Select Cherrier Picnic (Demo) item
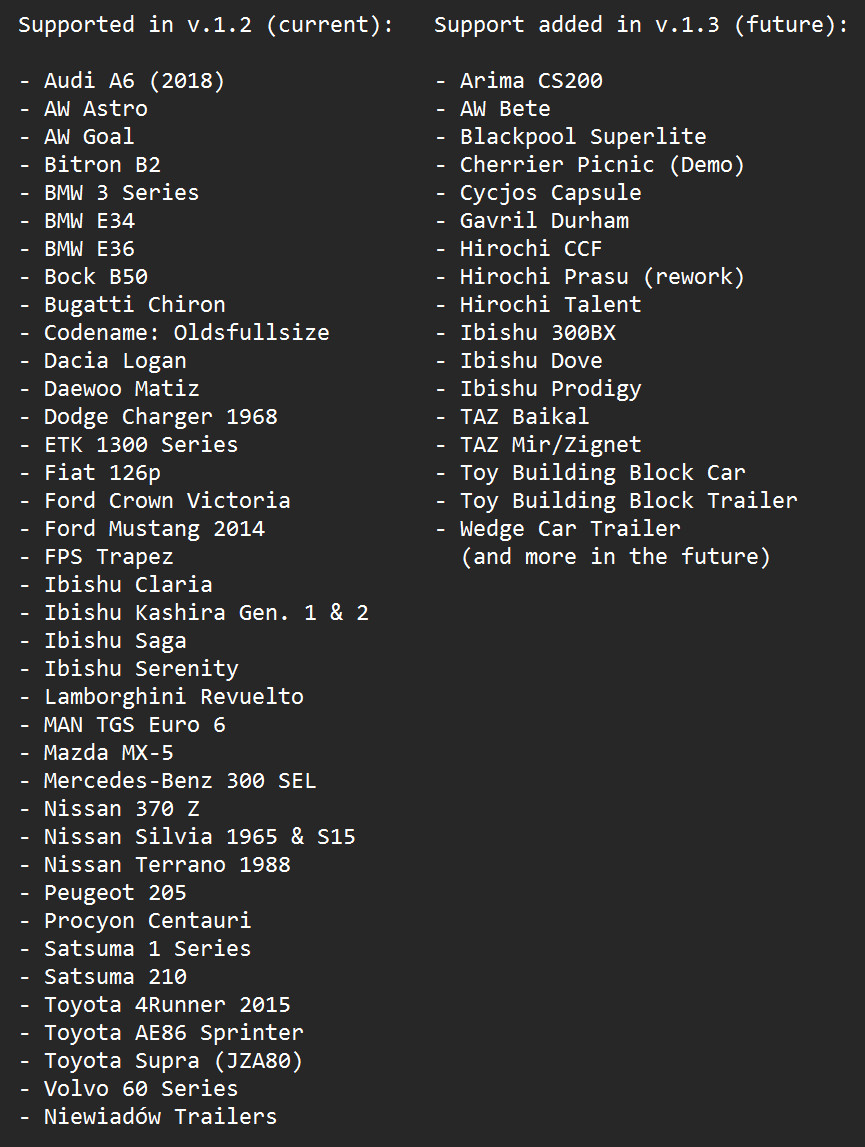This screenshot has width=865, height=1147. coord(602,165)
